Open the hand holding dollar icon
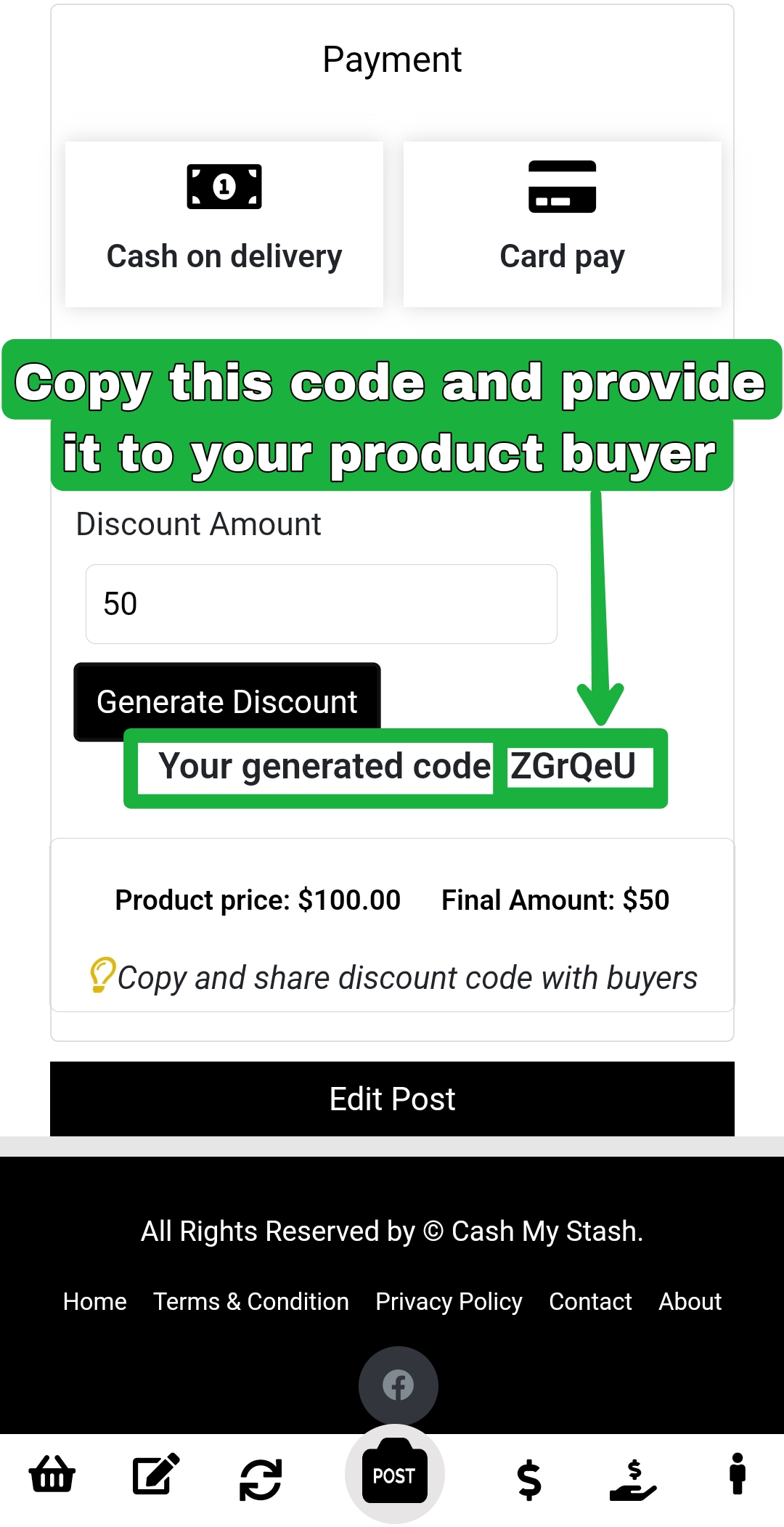 [x=633, y=1479]
